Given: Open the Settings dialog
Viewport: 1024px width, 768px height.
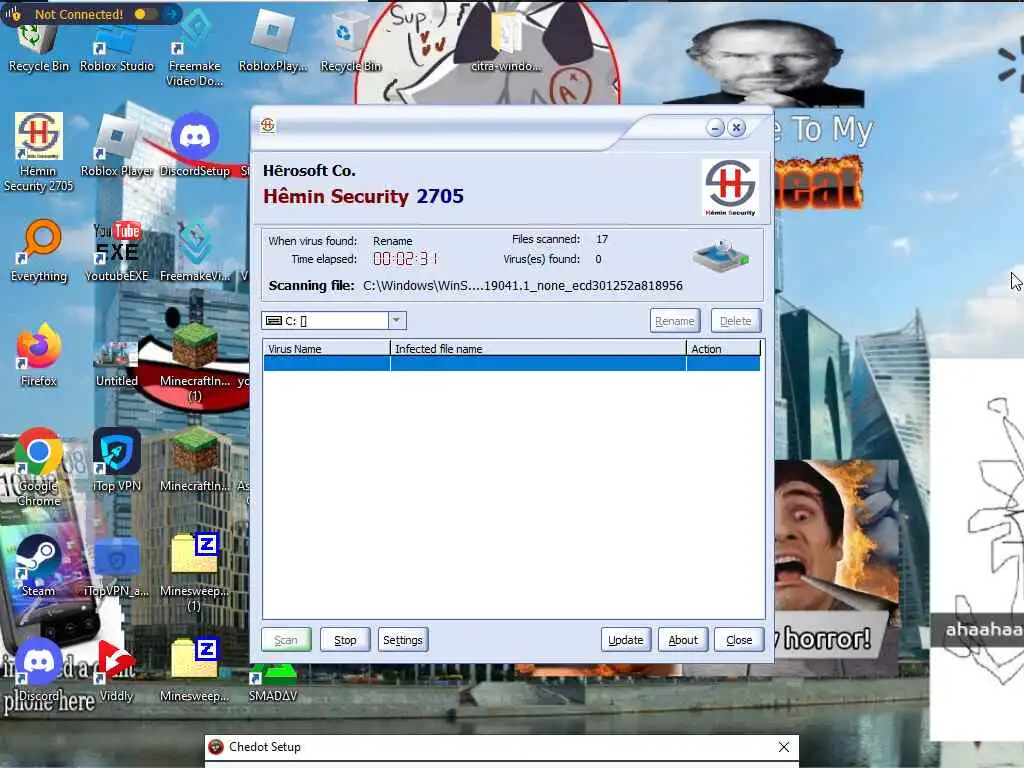Looking at the screenshot, I should (x=402, y=640).
